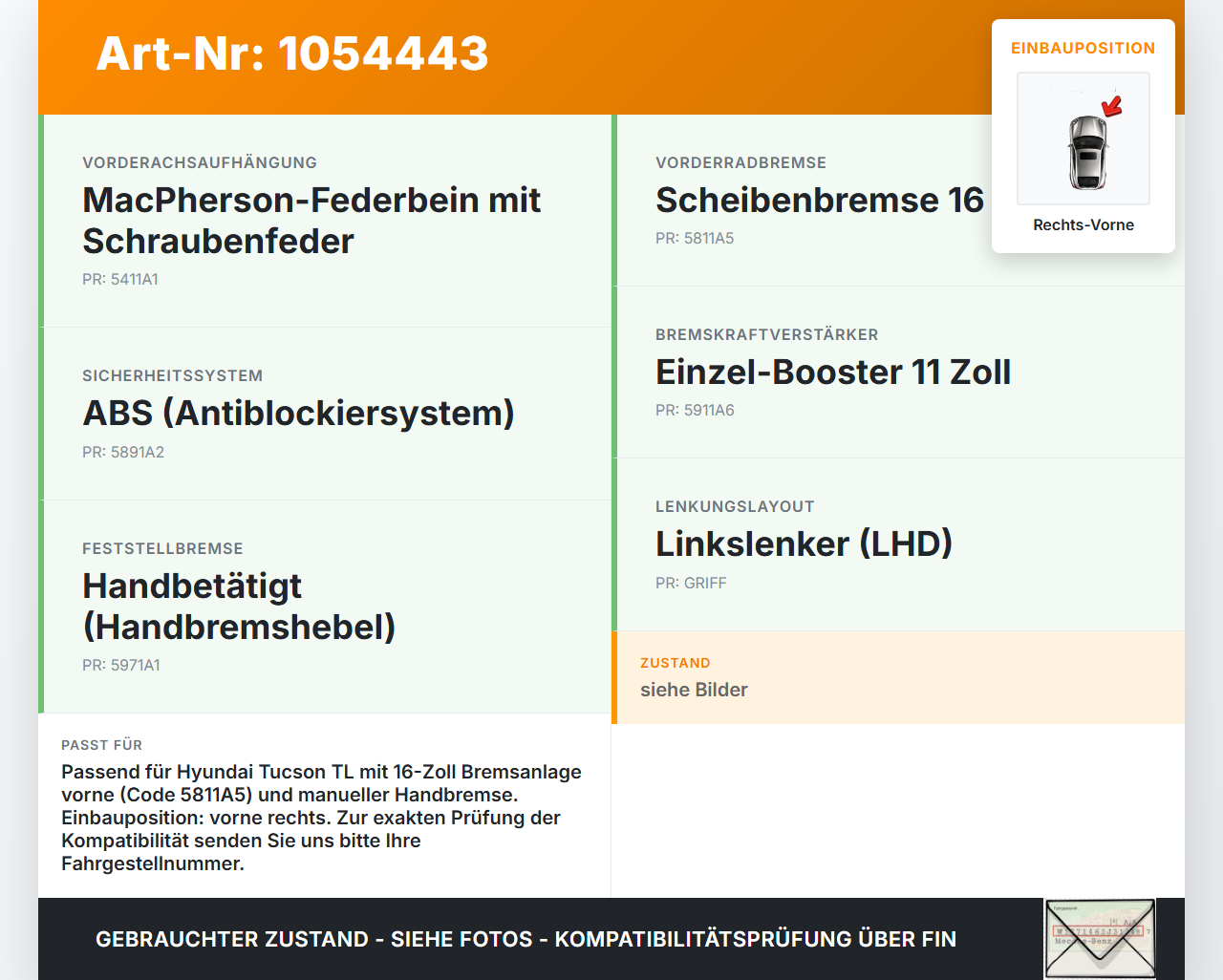Click the siehe Bilder text
Viewport: 1223px width, 980px height.
tap(694, 690)
